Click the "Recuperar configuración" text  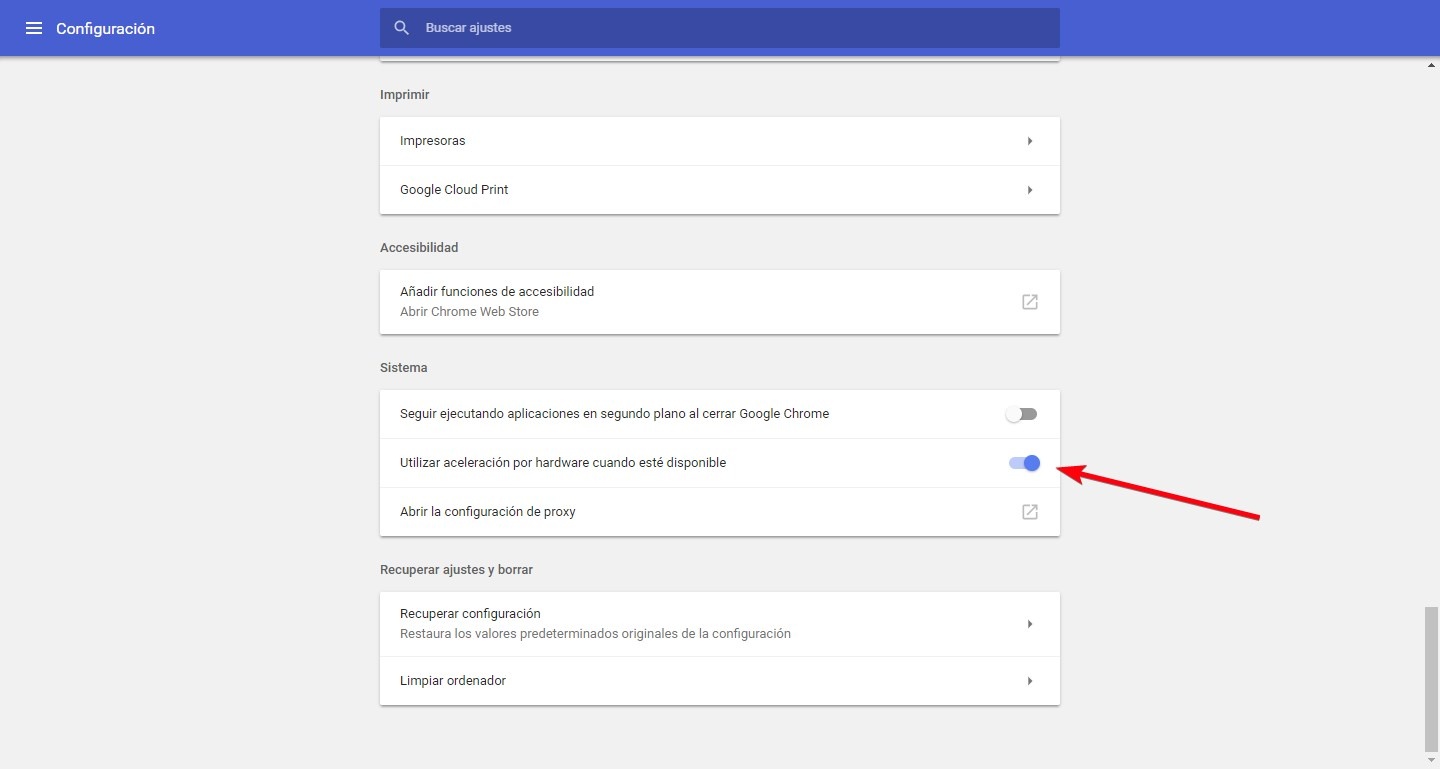(x=470, y=614)
